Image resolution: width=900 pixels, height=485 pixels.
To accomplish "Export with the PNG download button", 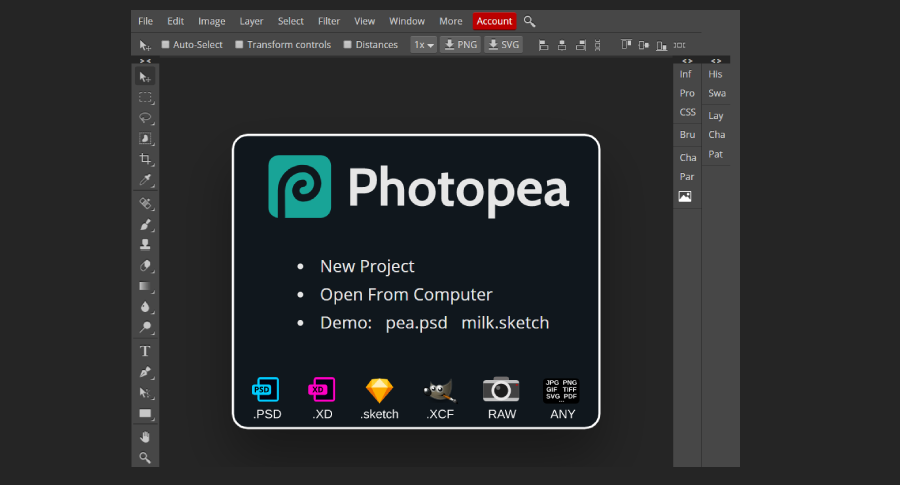I will click(460, 45).
